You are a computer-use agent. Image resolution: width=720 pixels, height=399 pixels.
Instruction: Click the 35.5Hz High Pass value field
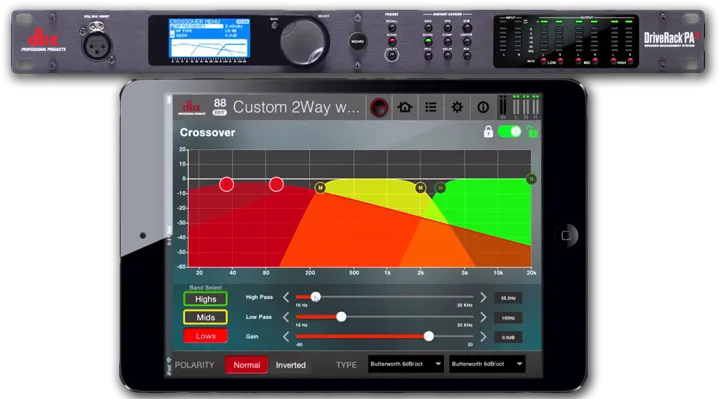(x=508, y=298)
